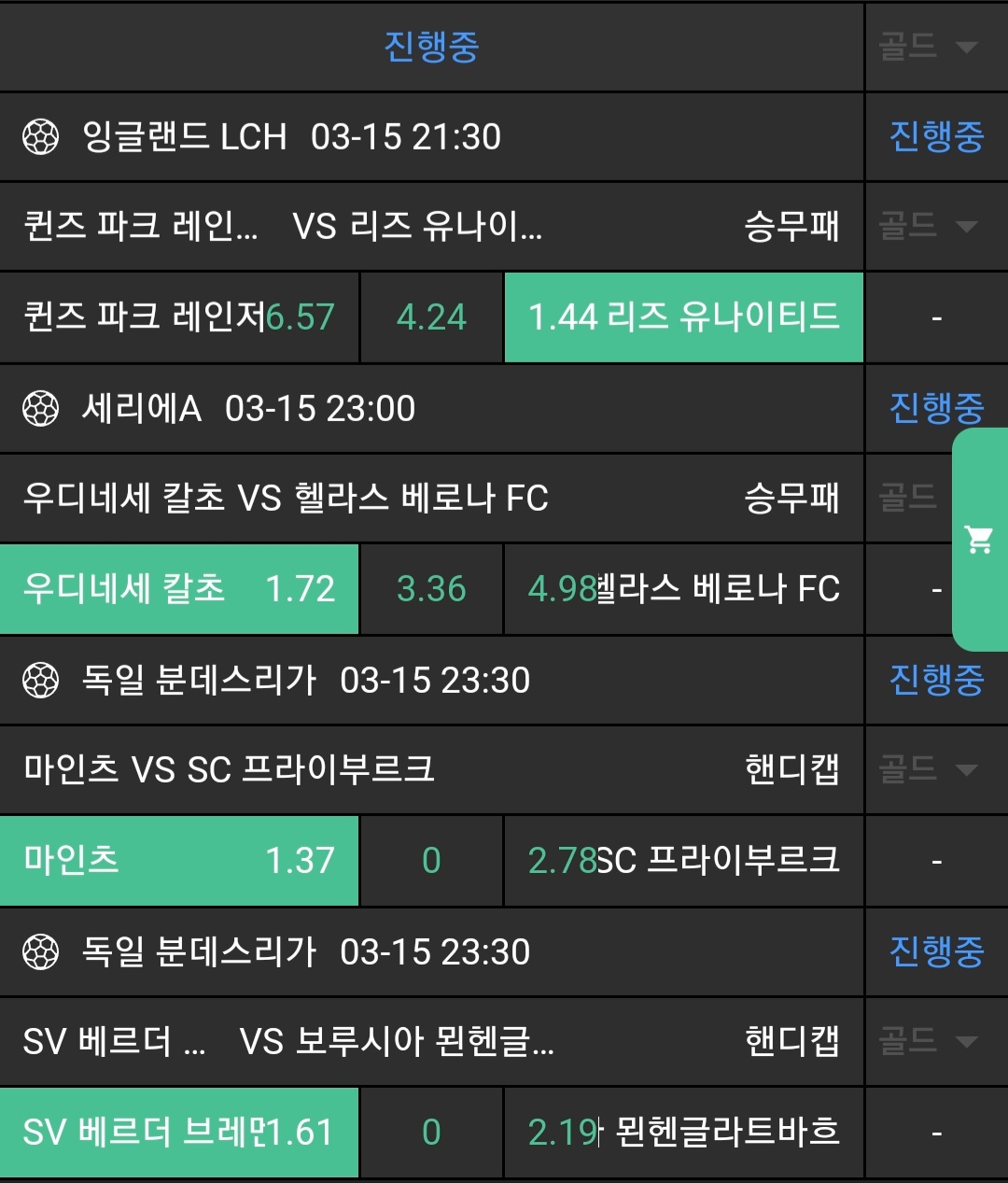Toggle 리즈 유나이티드 1.44 win bet

[683, 317]
